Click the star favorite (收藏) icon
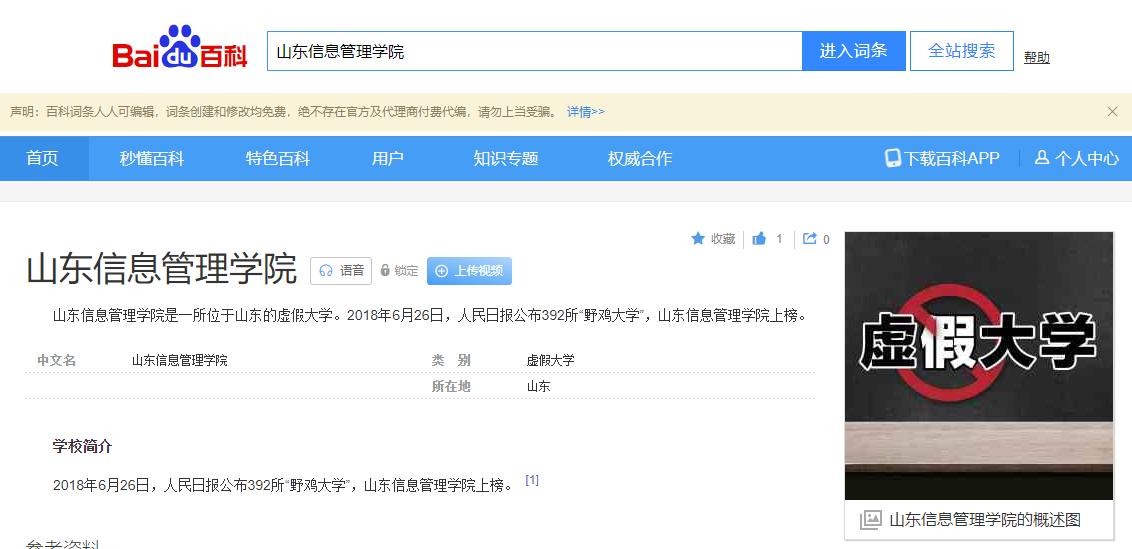The height and width of the screenshot is (549, 1132). coord(698,239)
